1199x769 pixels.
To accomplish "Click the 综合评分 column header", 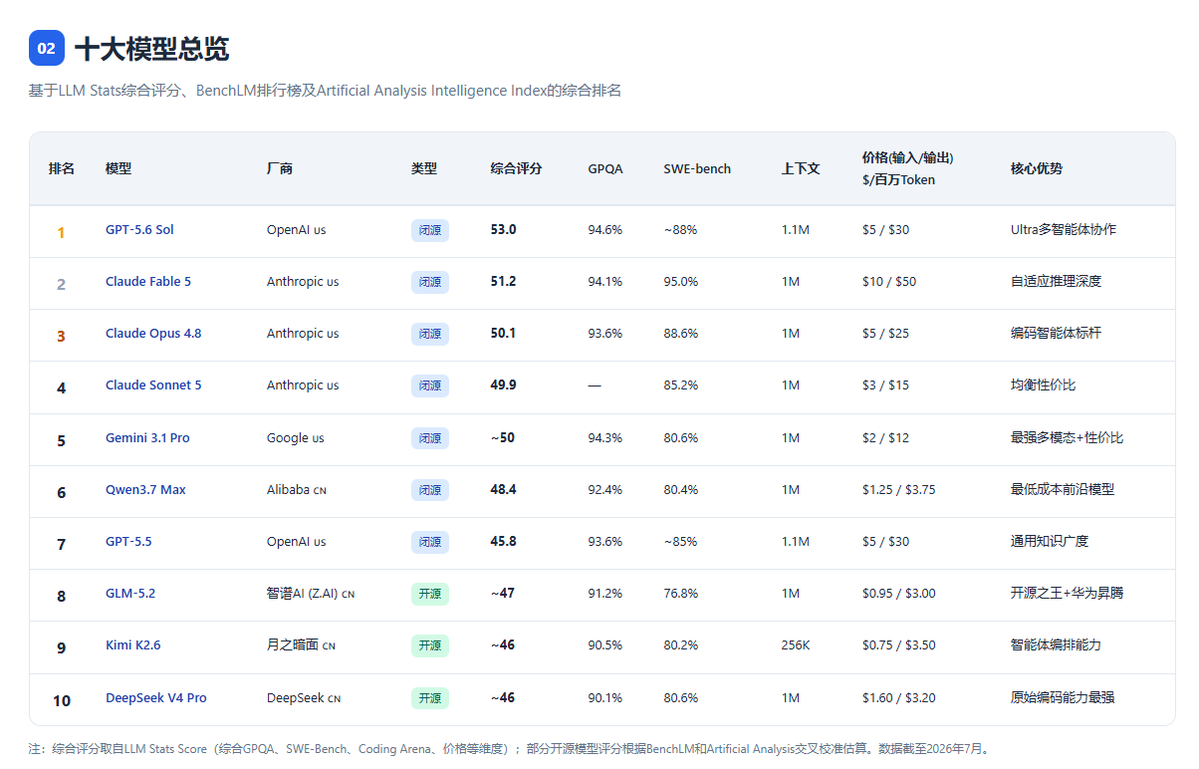I will [x=516, y=168].
